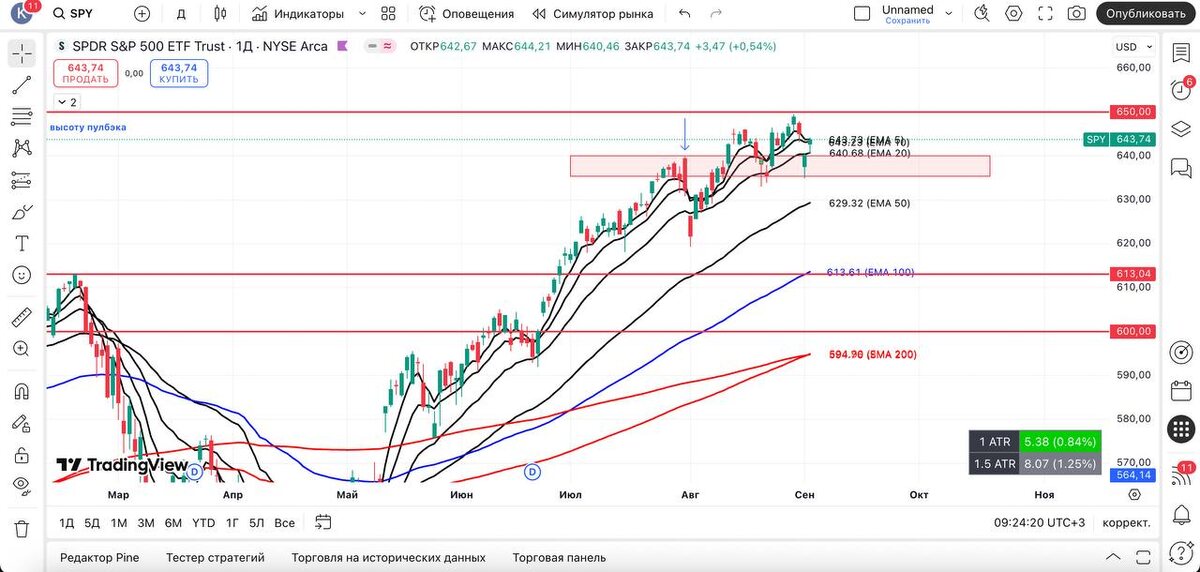Open the quick search lightning icon
Viewport: 1200px width, 572px height.
point(983,14)
